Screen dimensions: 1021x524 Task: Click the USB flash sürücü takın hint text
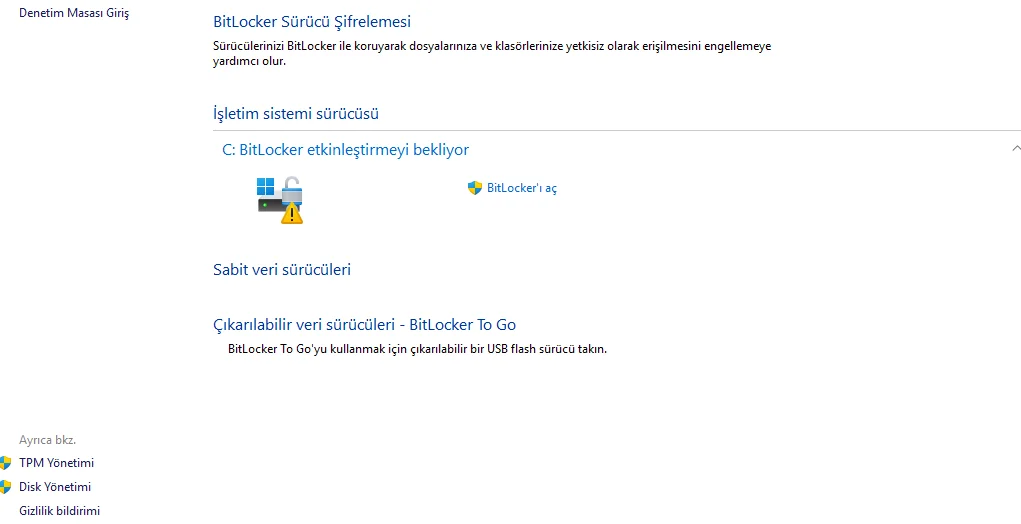click(417, 349)
